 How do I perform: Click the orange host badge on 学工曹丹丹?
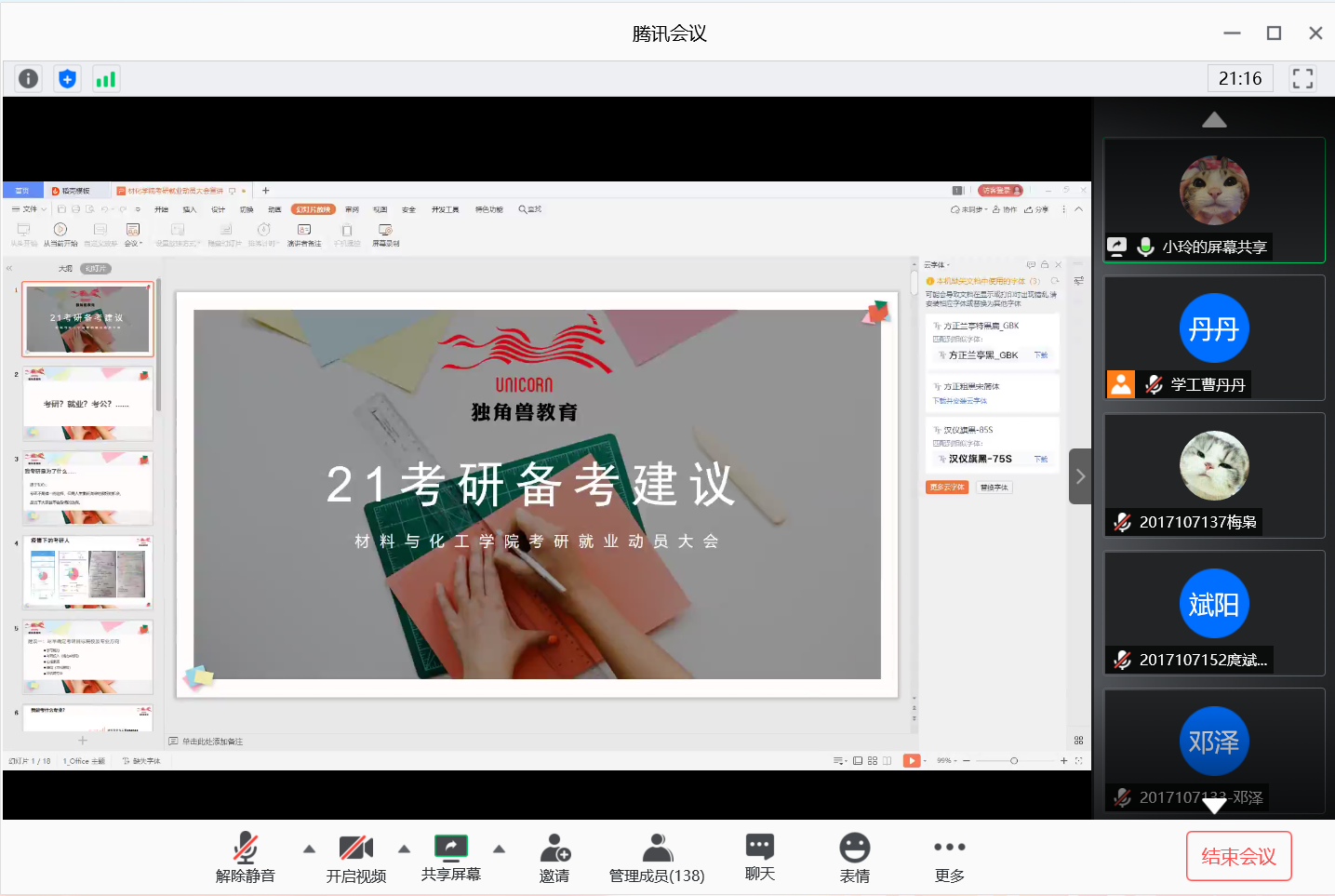pyautogui.click(x=1121, y=384)
